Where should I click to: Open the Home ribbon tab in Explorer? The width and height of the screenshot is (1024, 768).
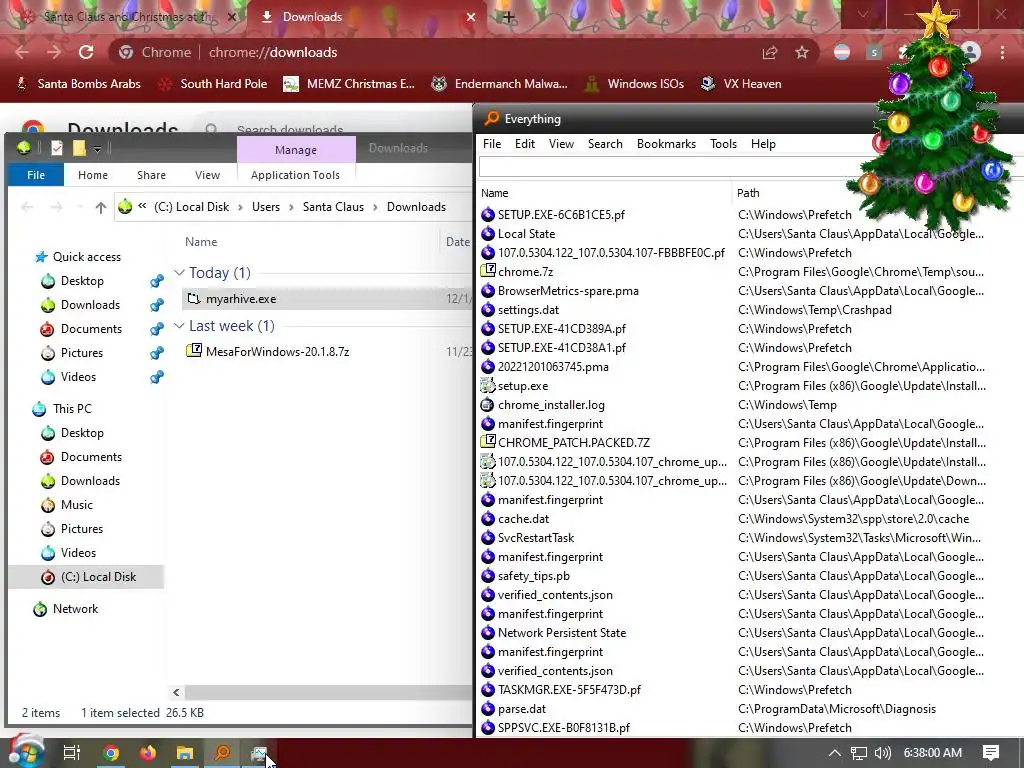click(x=93, y=175)
